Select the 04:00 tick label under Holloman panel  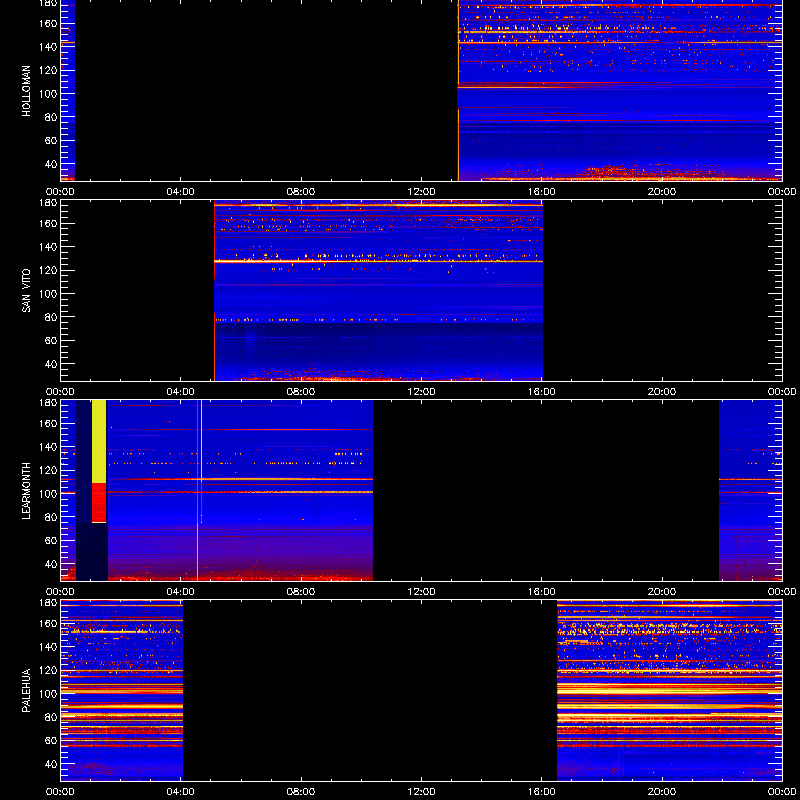181,192
